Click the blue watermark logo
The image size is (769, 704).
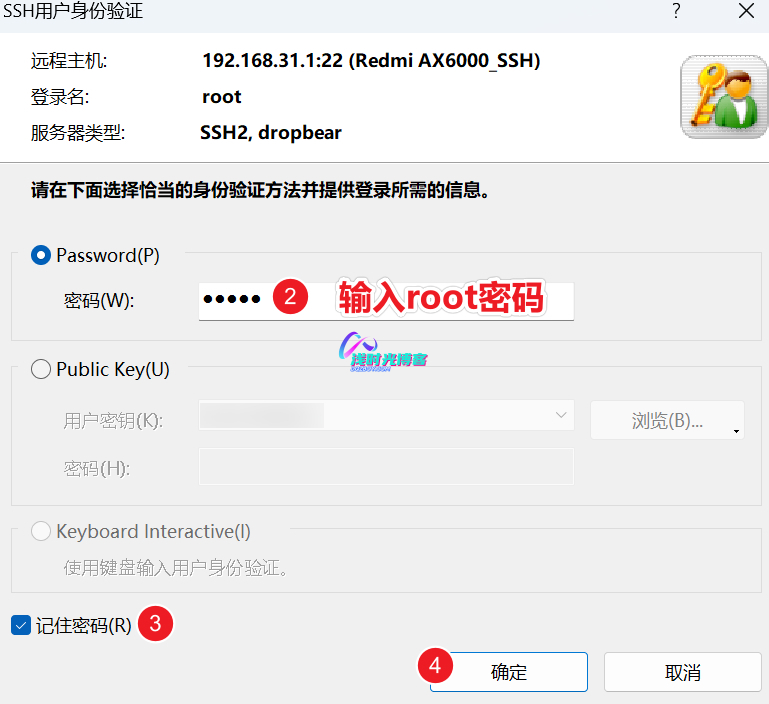(383, 352)
